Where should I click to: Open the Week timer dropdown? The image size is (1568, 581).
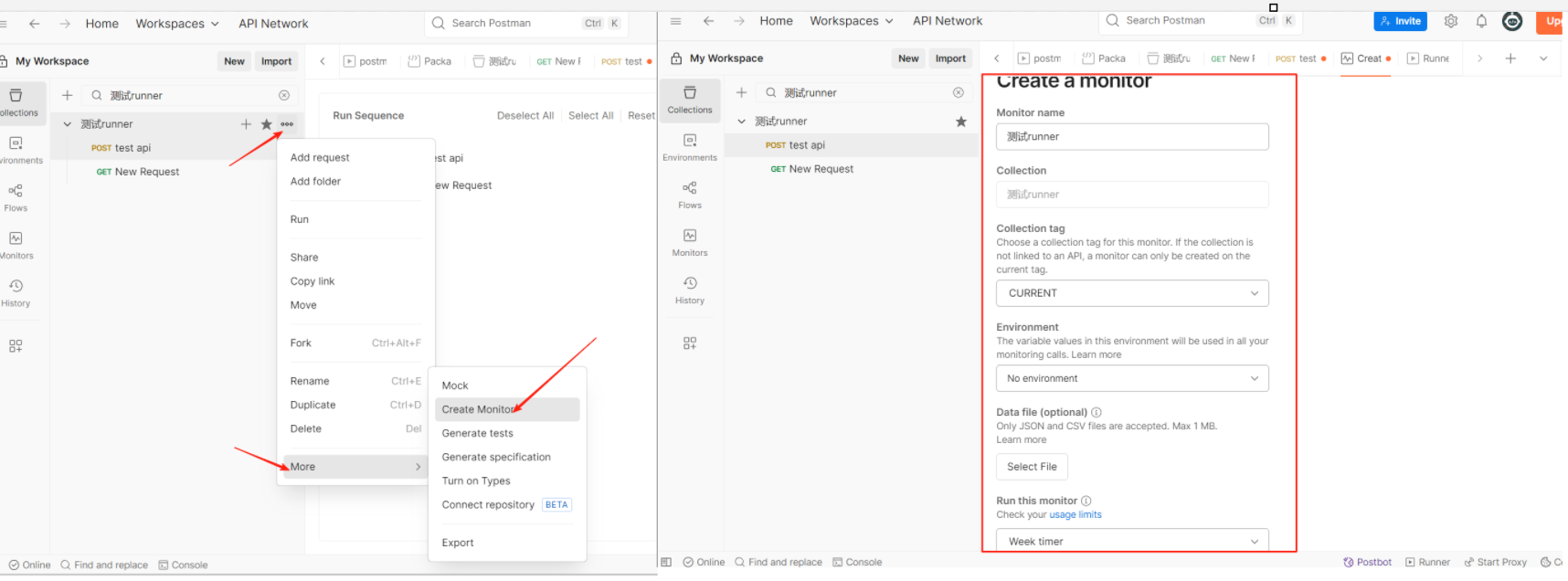(1132, 541)
